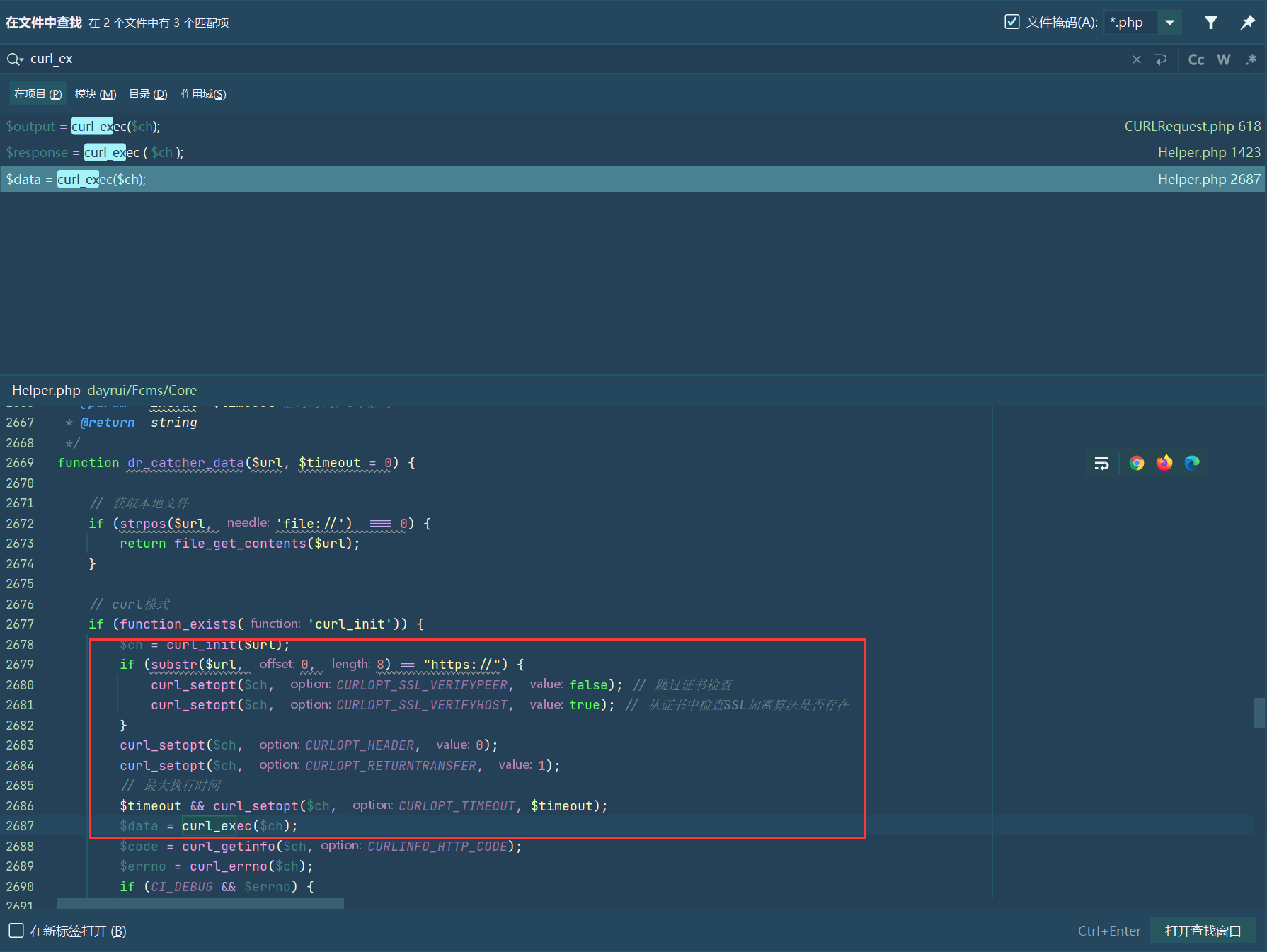This screenshot has width=1267, height=952.
Task: Click curl_getinfo call on line 2688
Action: point(229,846)
